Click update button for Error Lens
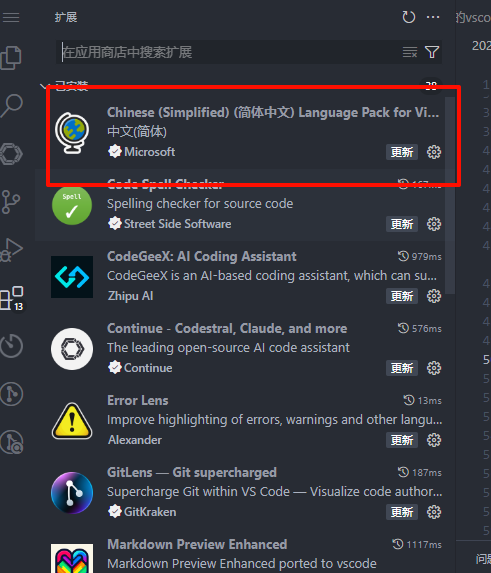 pos(402,440)
